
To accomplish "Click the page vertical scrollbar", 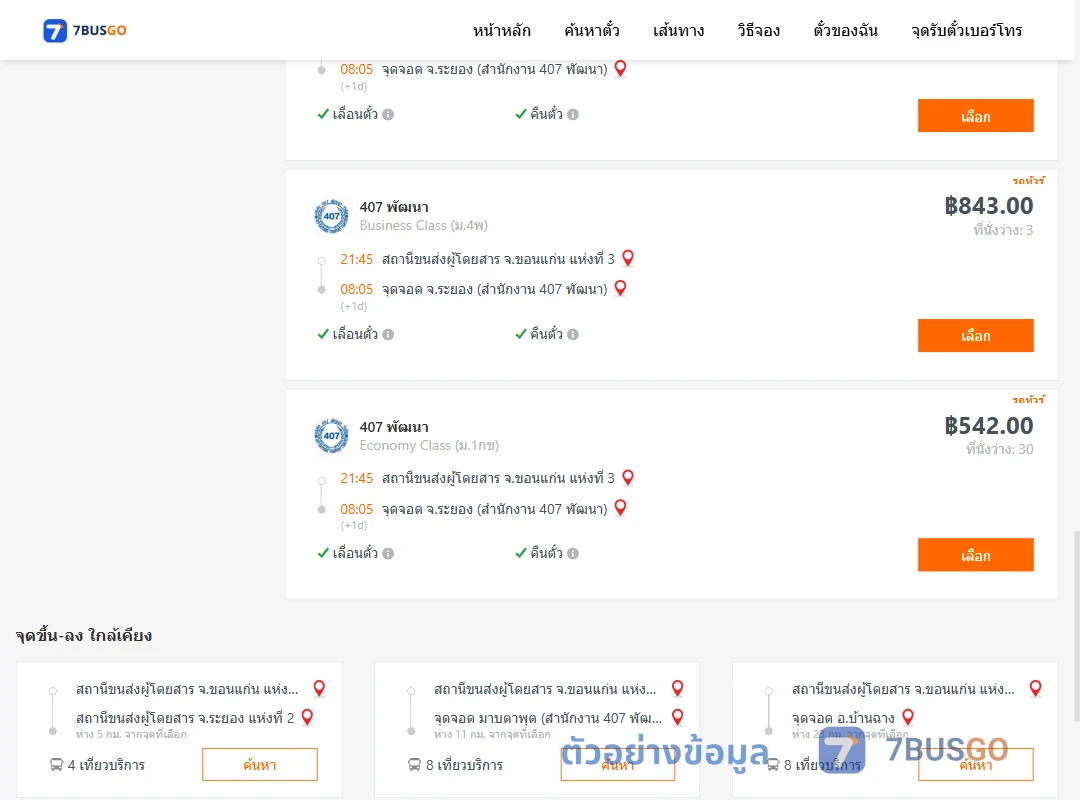I will pyautogui.click(x=1077, y=626).
